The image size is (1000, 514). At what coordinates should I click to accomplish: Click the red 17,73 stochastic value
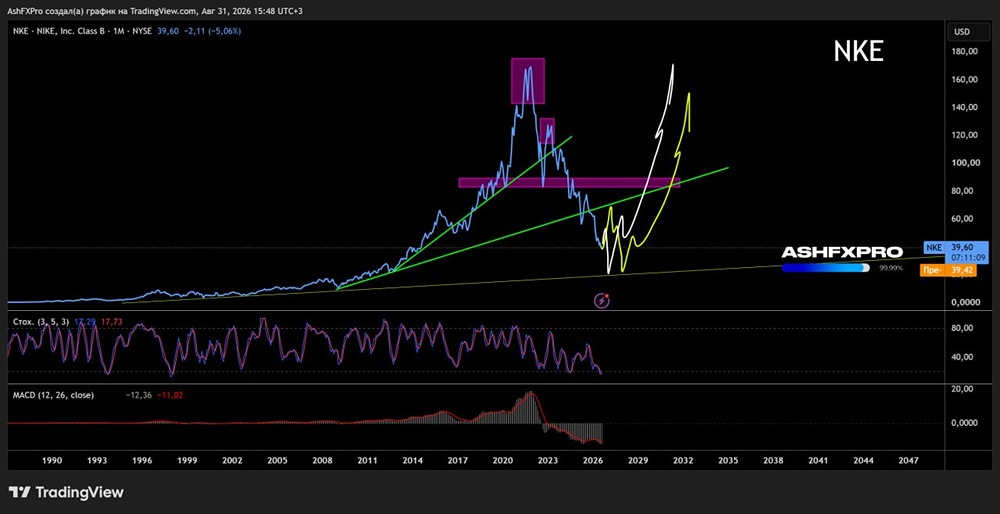click(x=114, y=323)
